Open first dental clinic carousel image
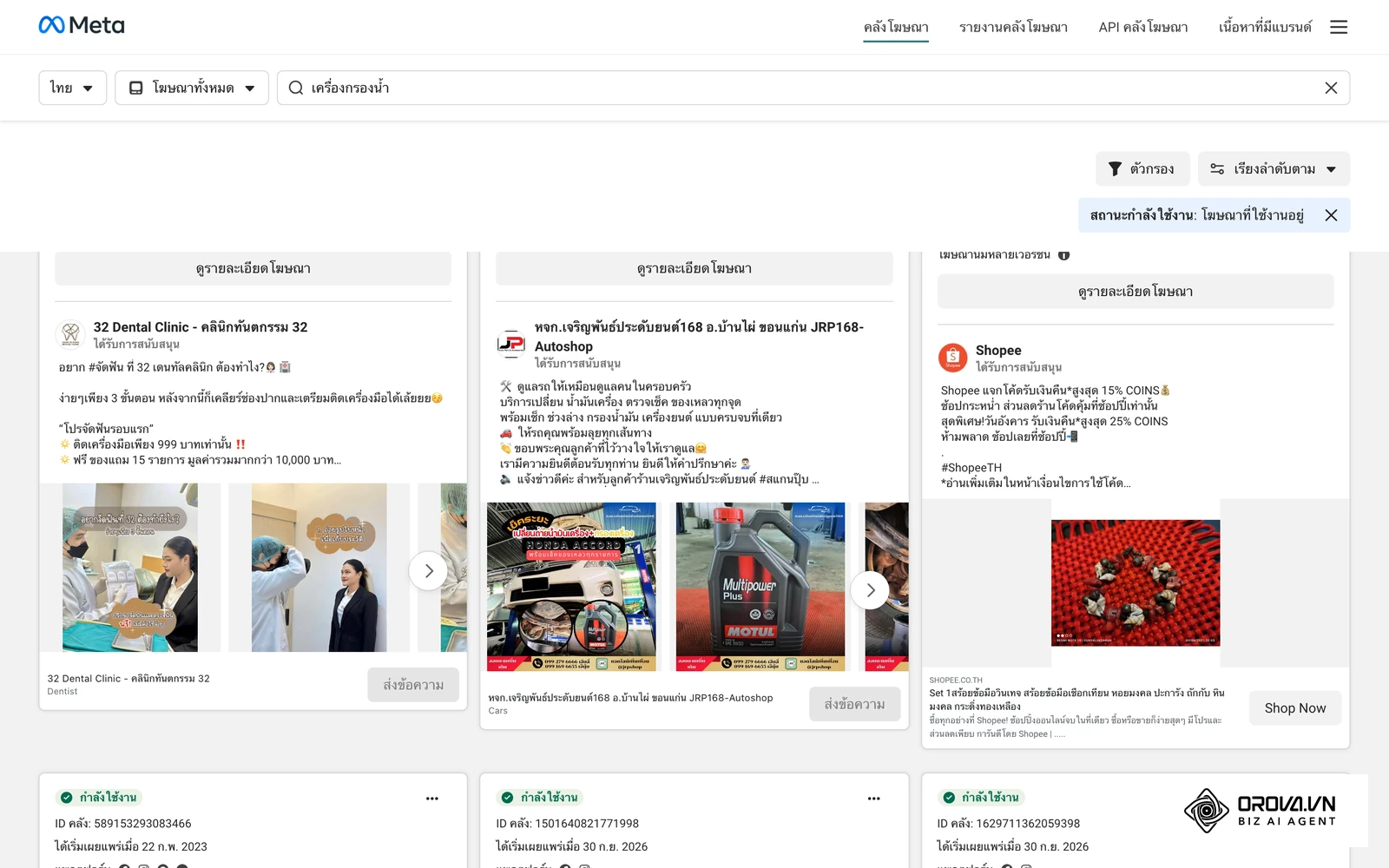 (x=130, y=568)
